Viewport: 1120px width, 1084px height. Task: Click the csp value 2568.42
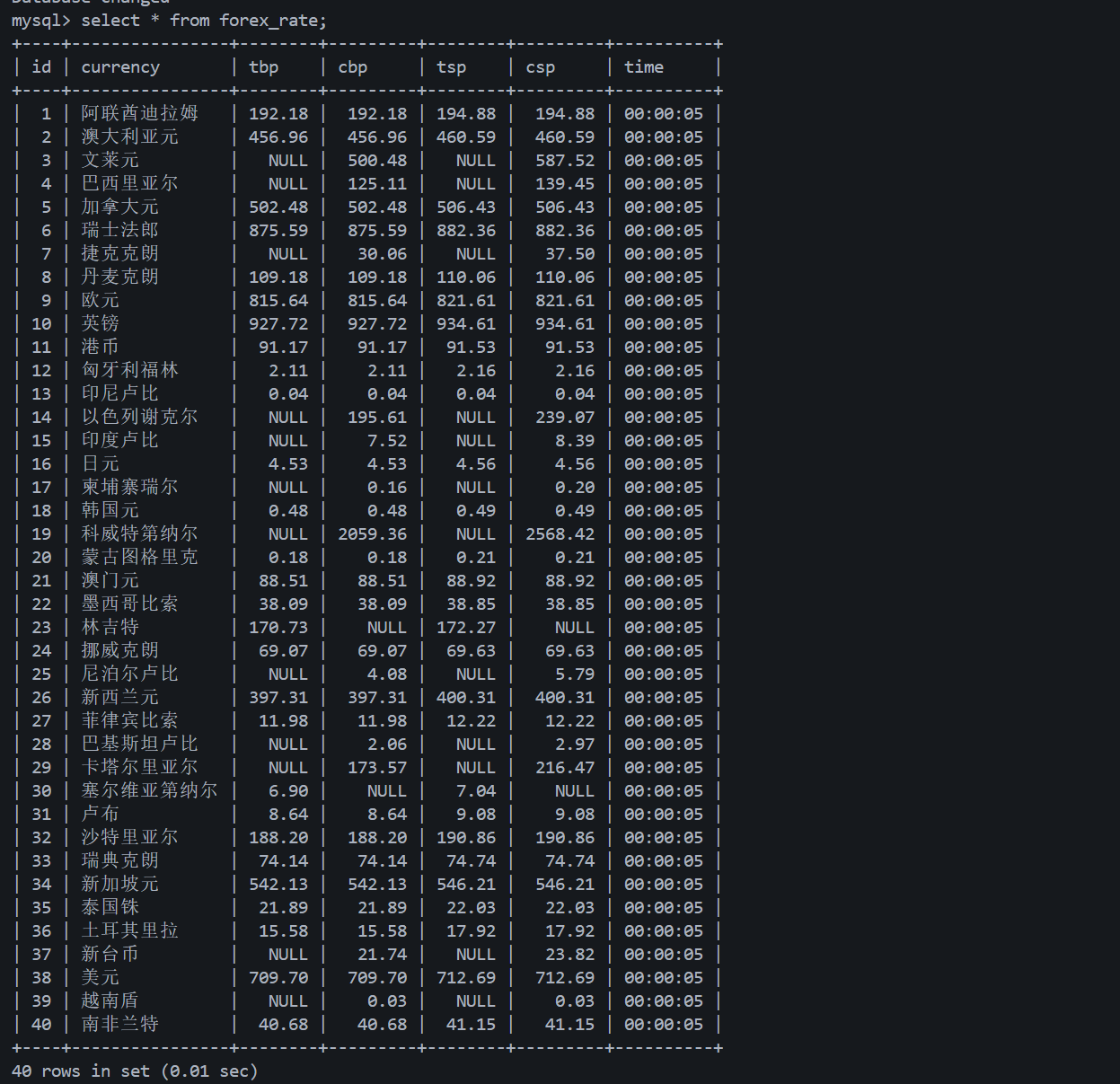pos(560,533)
